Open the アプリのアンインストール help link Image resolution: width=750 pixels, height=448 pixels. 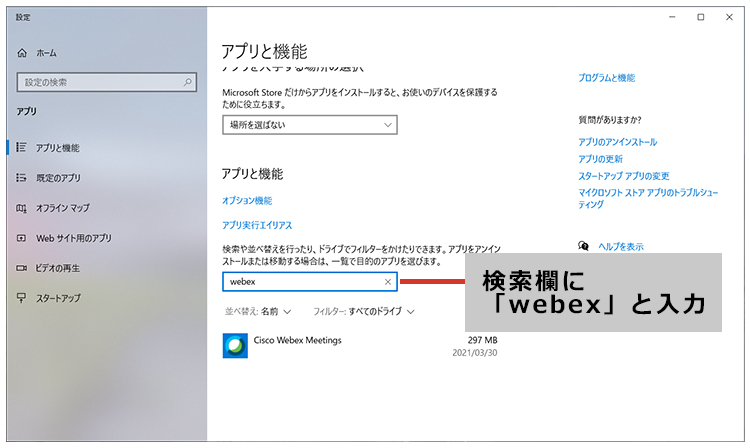(618, 142)
